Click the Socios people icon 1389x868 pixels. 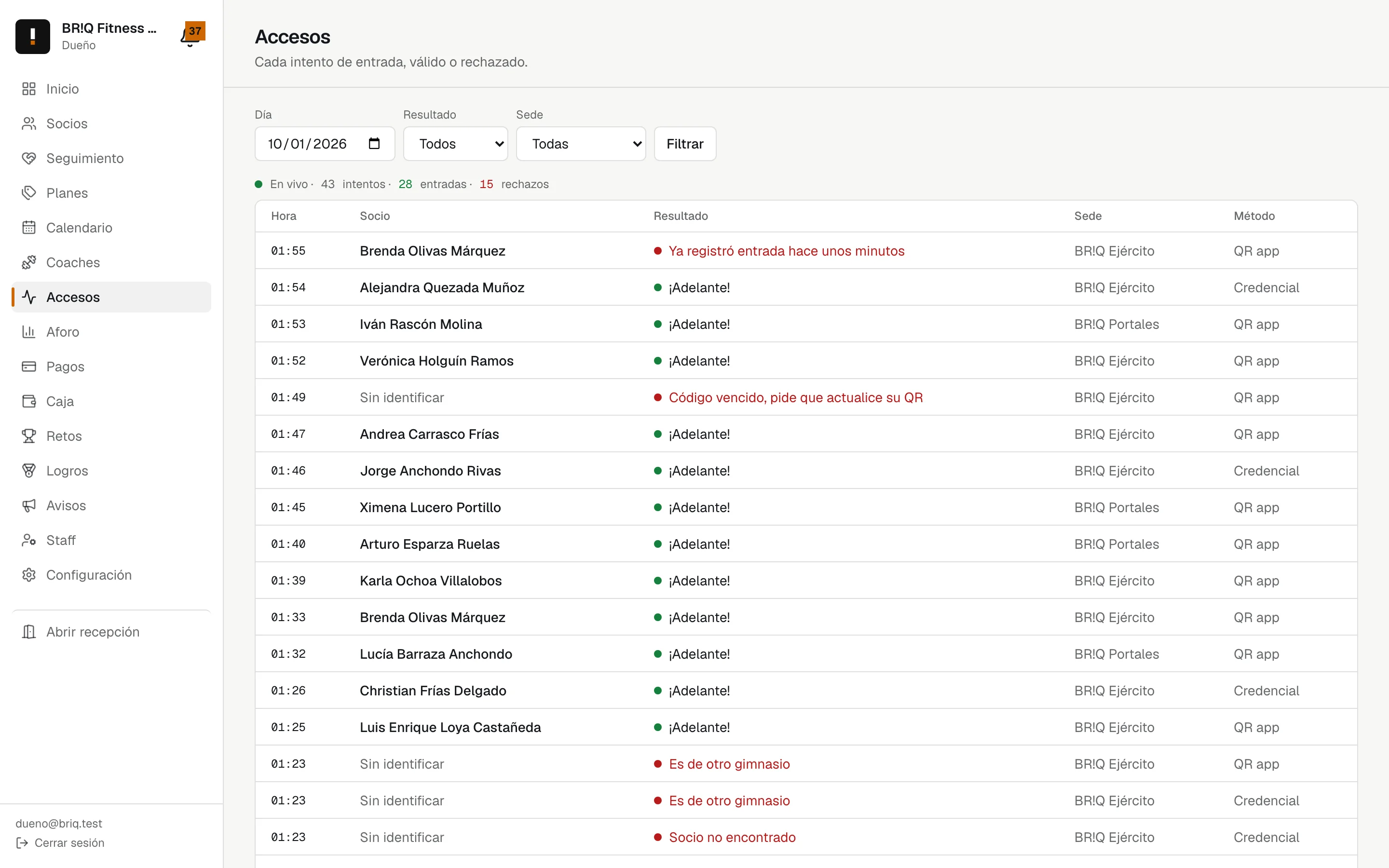(29, 123)
